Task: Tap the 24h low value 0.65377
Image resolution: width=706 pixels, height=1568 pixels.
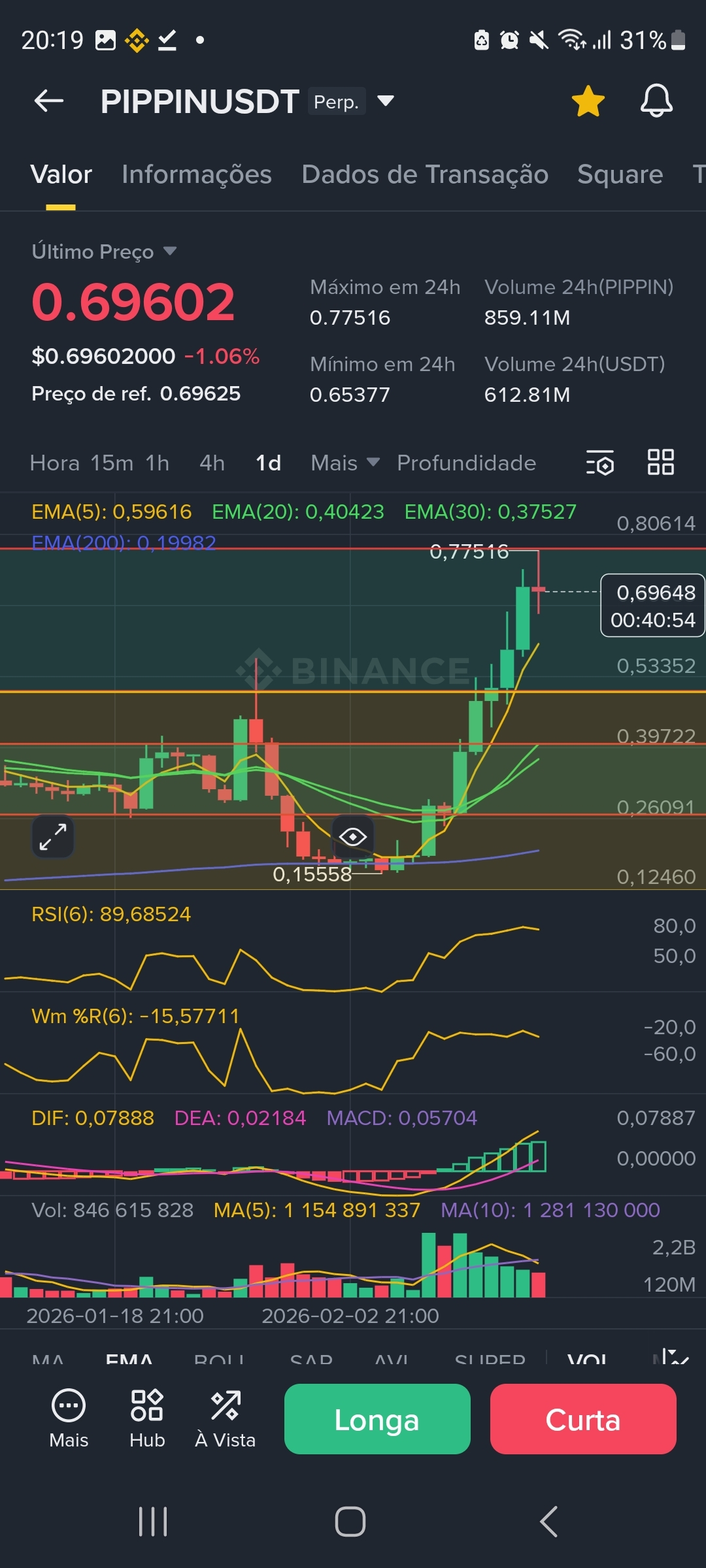Action: coord(350,395)
